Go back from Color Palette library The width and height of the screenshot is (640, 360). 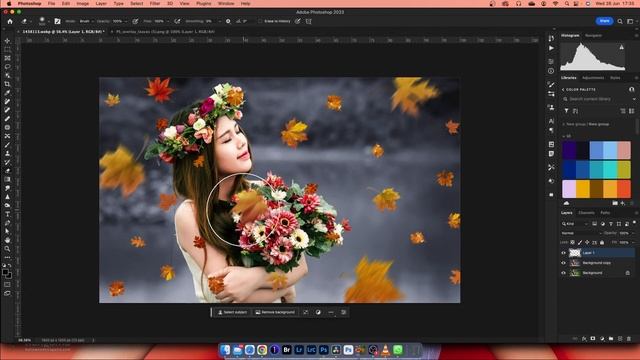click(x=563, y=89)
